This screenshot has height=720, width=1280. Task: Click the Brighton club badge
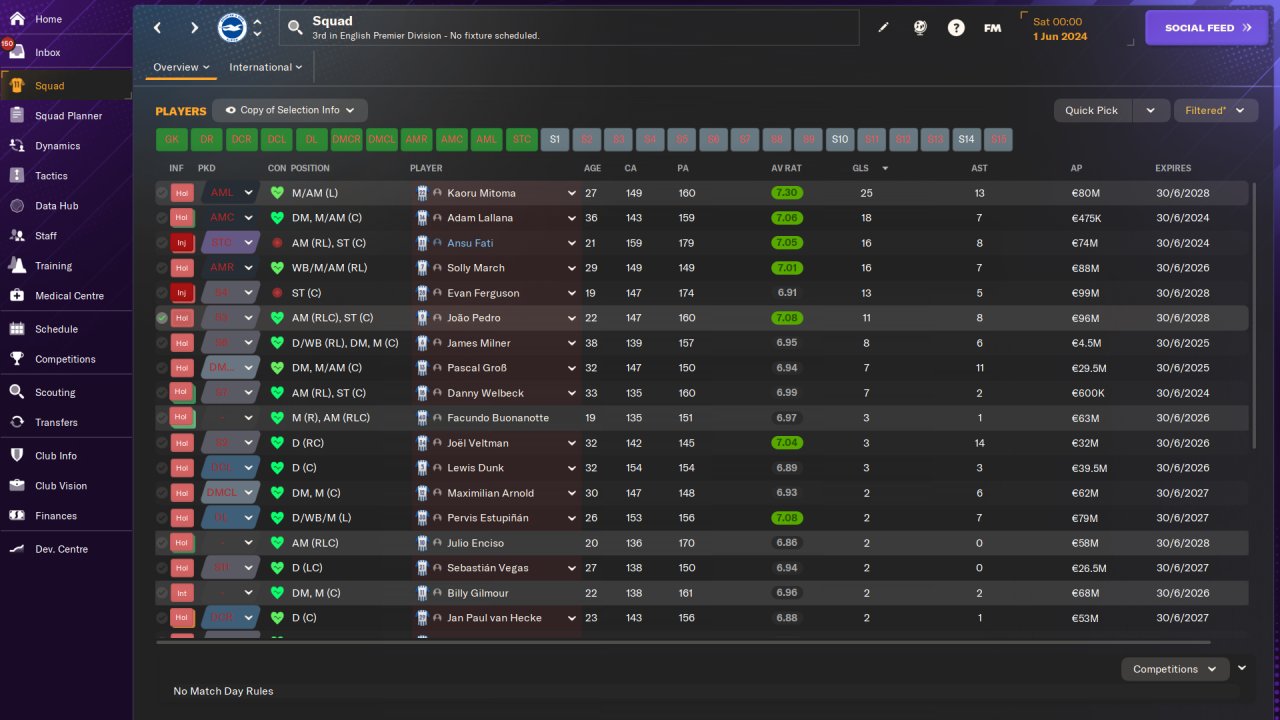[232, 27]
